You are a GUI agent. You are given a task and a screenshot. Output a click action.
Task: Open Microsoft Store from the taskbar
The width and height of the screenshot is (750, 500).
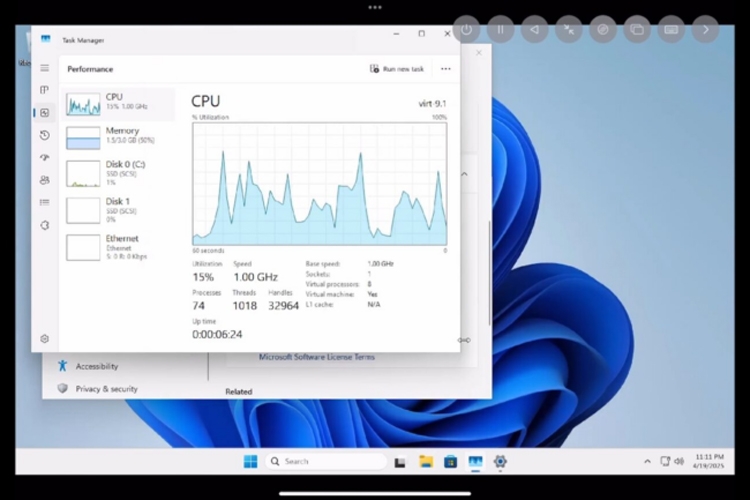point(450,462)
